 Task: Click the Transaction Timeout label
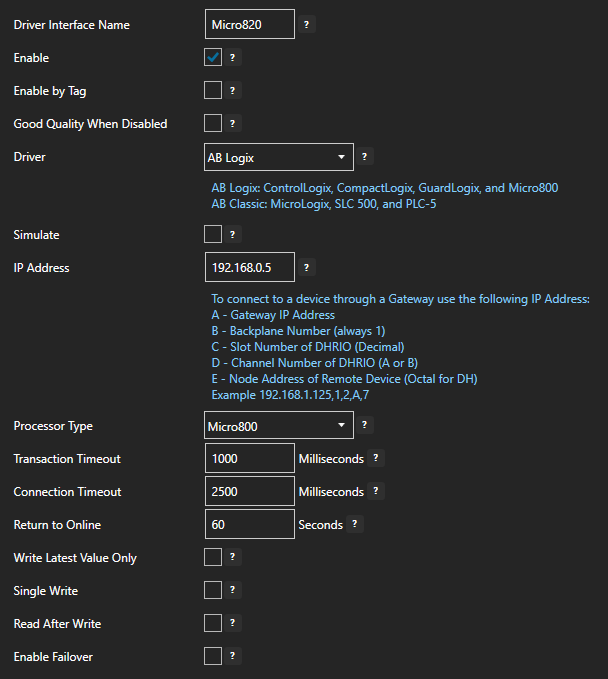[x=67, y=459]
